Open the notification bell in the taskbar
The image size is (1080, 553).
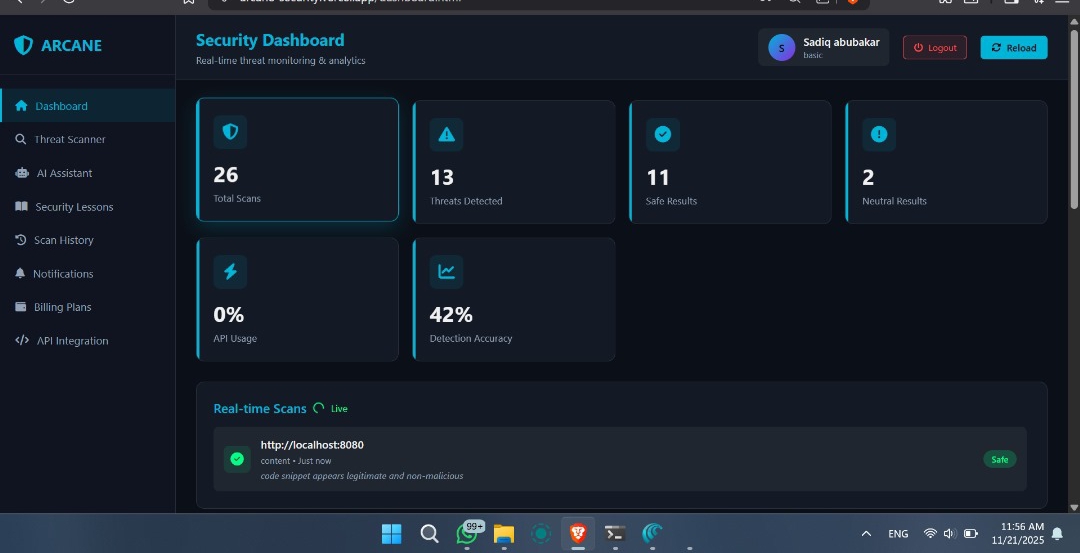[x=1057, y=534]
